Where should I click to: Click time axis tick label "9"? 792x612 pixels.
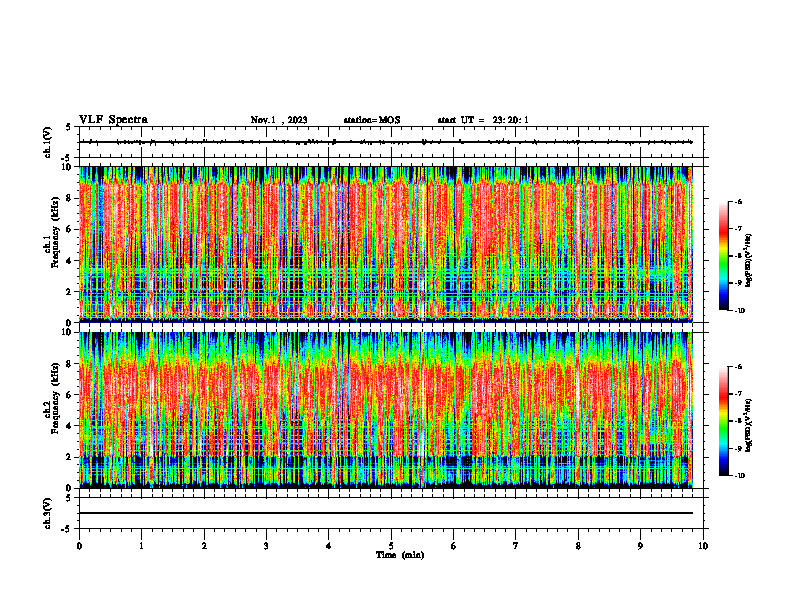[640, 546]
